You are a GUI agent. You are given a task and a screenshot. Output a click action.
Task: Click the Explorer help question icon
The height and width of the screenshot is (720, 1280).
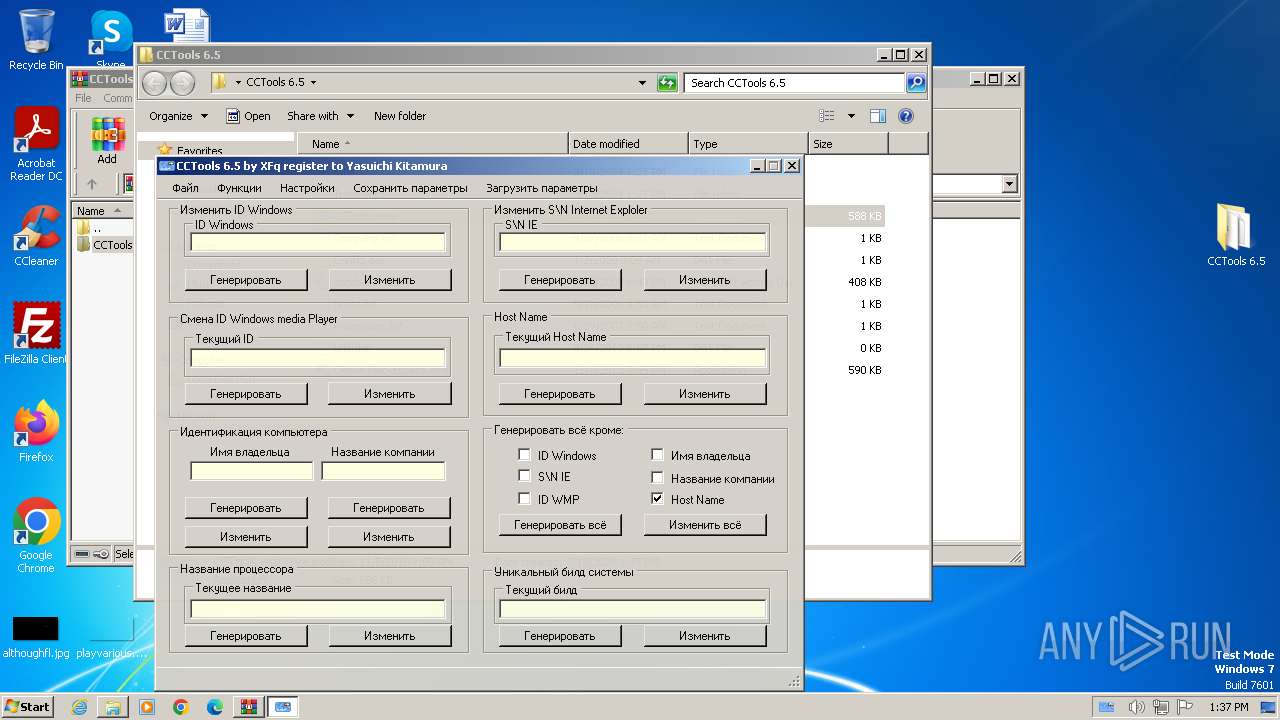tap(906, 116)
